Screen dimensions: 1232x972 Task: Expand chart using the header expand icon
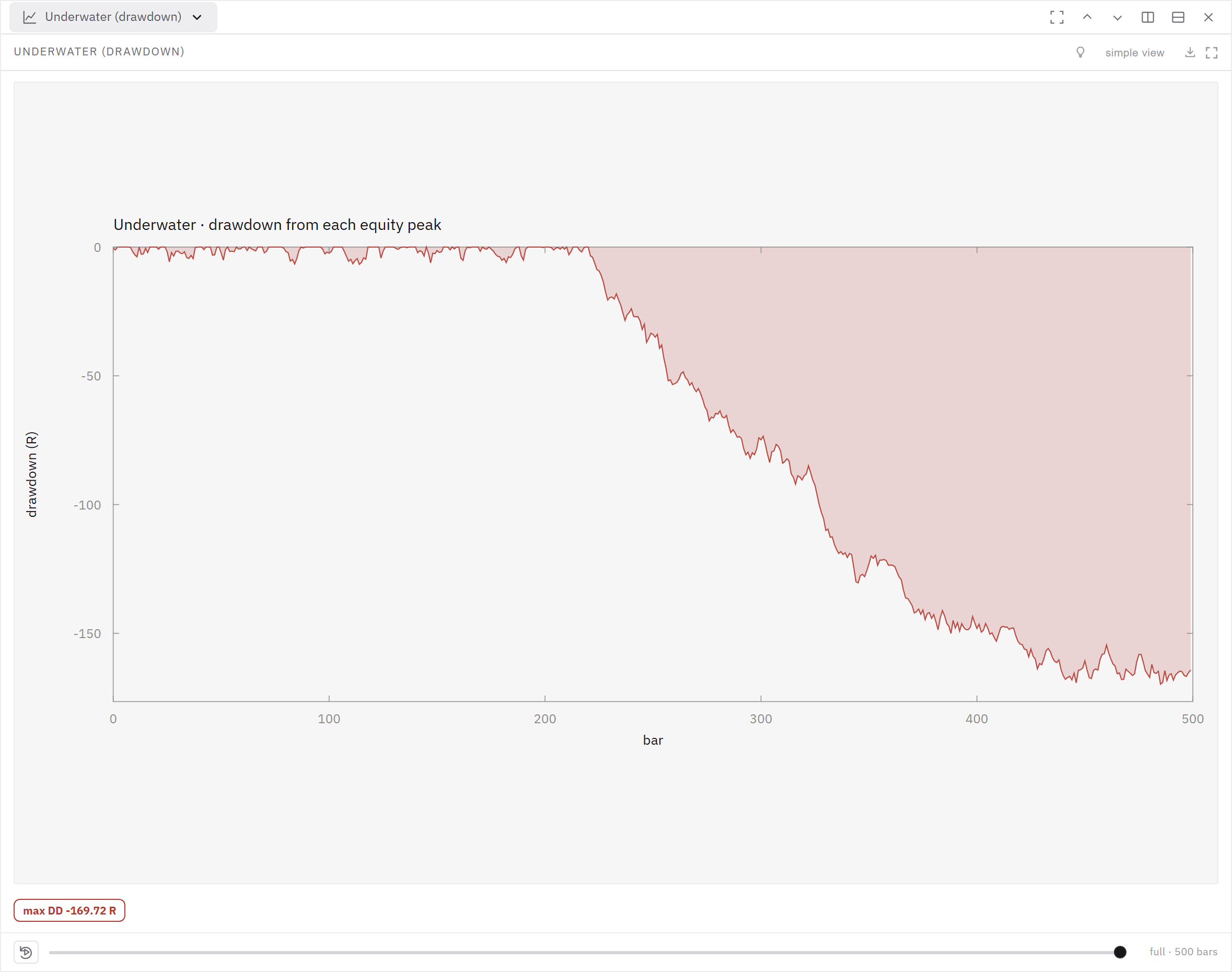[x=1212, y=52]
